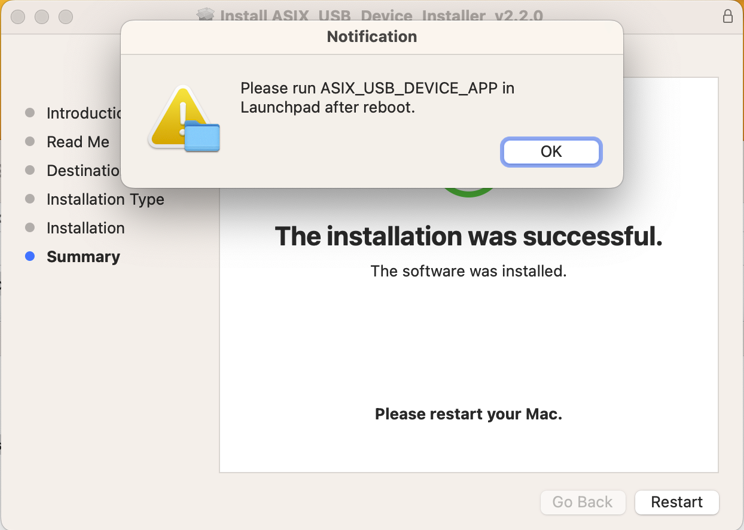Click the green success checkmark circle
Viewport: 744px width, 530px height.
pyautogui.click(x=468, y=192)
